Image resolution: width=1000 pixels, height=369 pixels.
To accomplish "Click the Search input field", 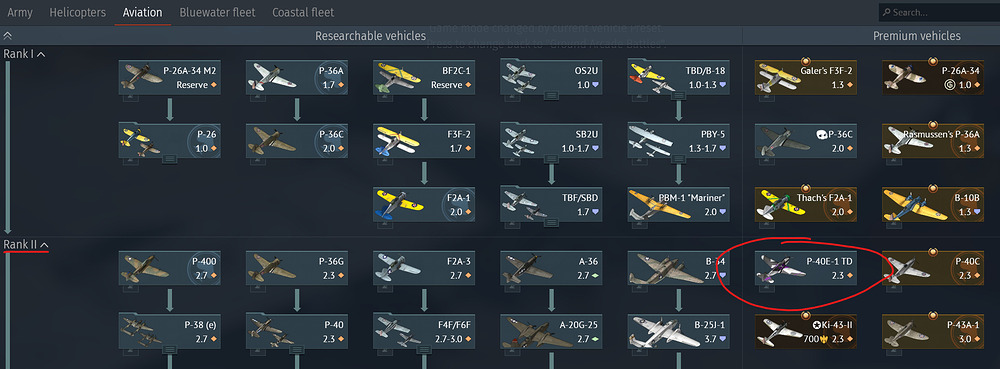I will point(939,12).
